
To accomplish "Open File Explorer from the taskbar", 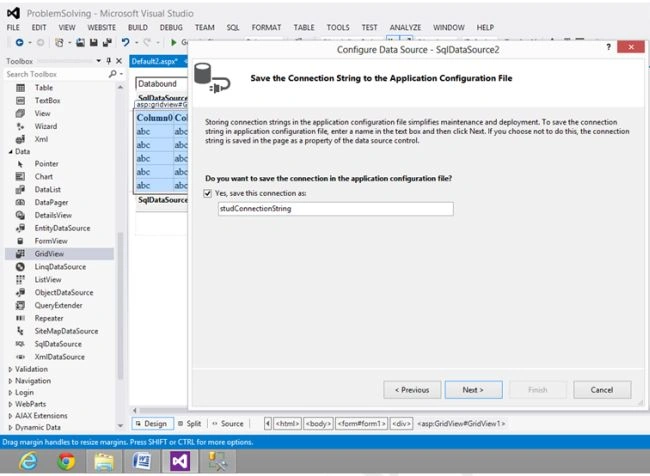I will [x=104, y=461].
